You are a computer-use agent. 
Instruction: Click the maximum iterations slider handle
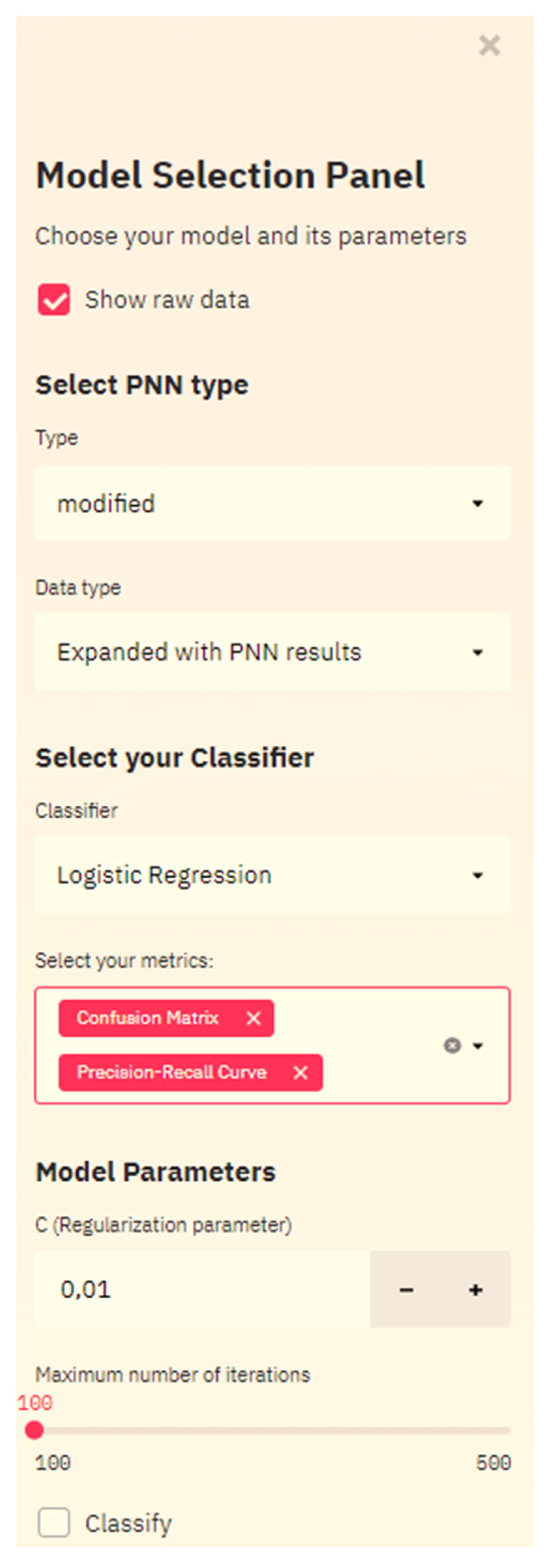click(x=35, y=1430)
